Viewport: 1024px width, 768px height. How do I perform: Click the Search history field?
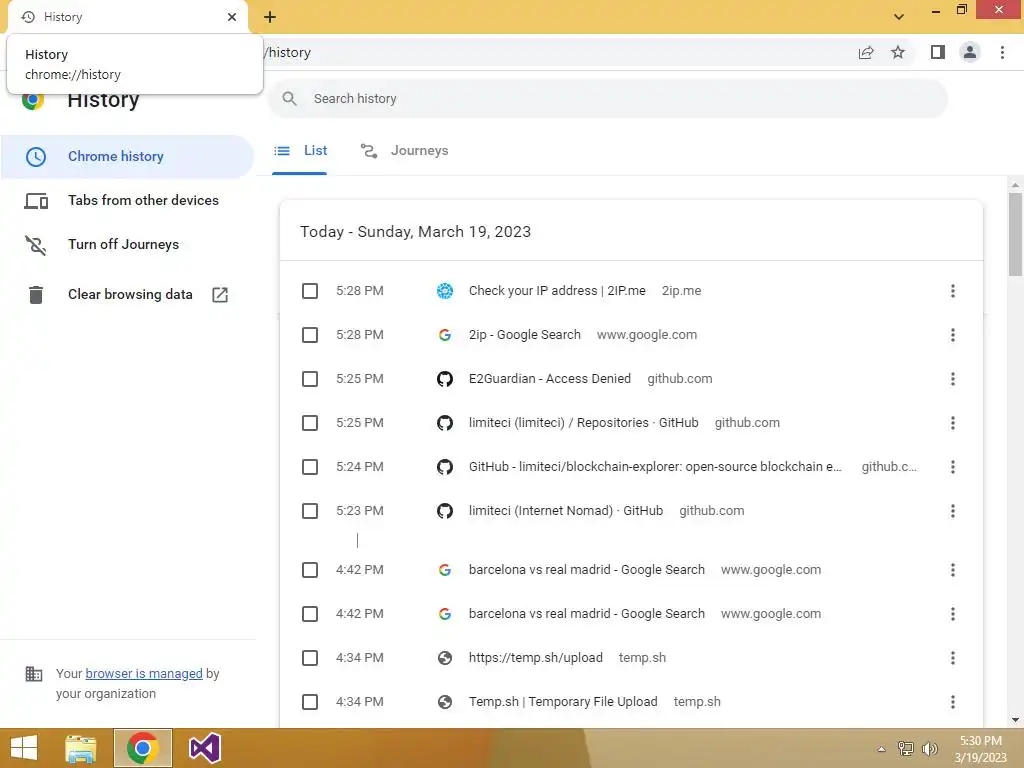tap(607, 99)
